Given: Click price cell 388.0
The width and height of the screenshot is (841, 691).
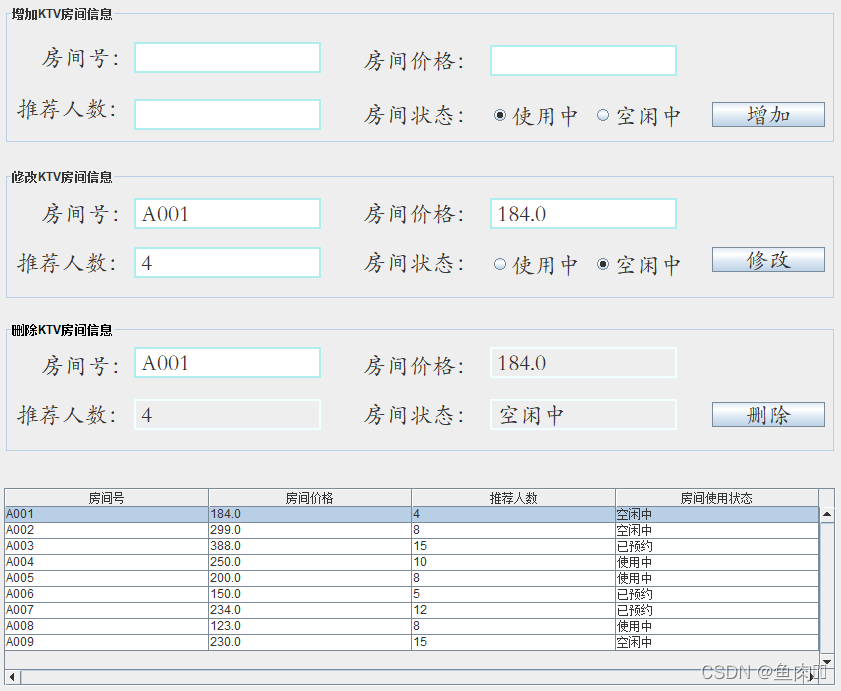Looking at the screenshot, I should 309,546.
